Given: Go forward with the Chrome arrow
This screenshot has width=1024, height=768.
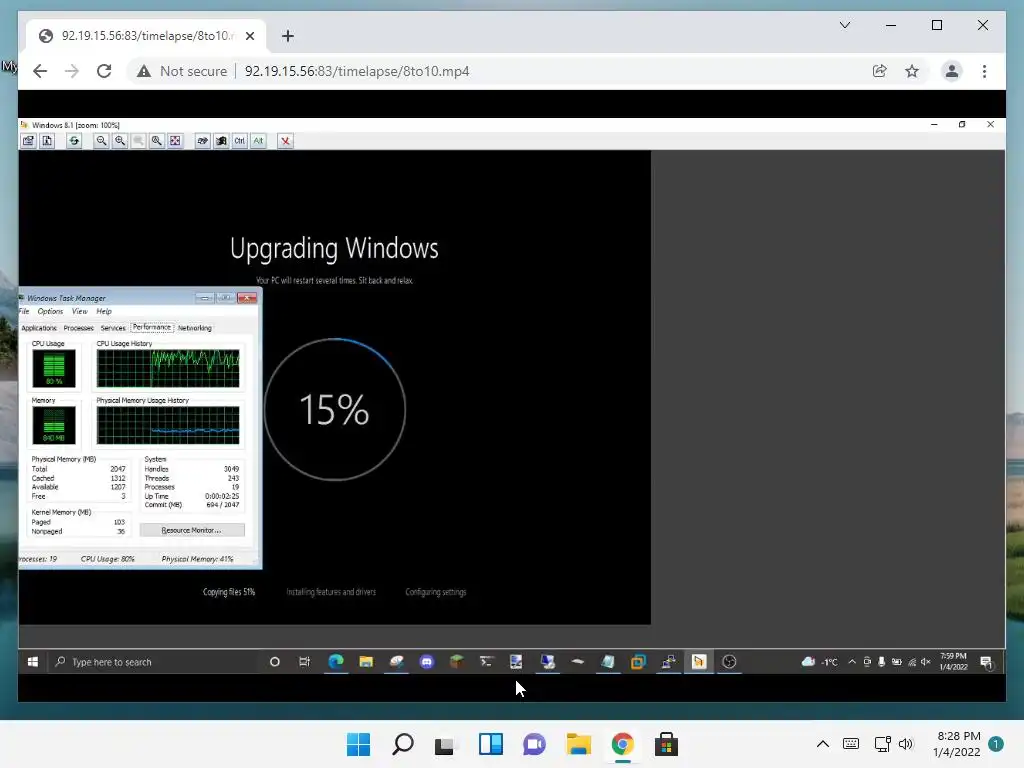Looking at the screenshot, I should pos(72,71).
